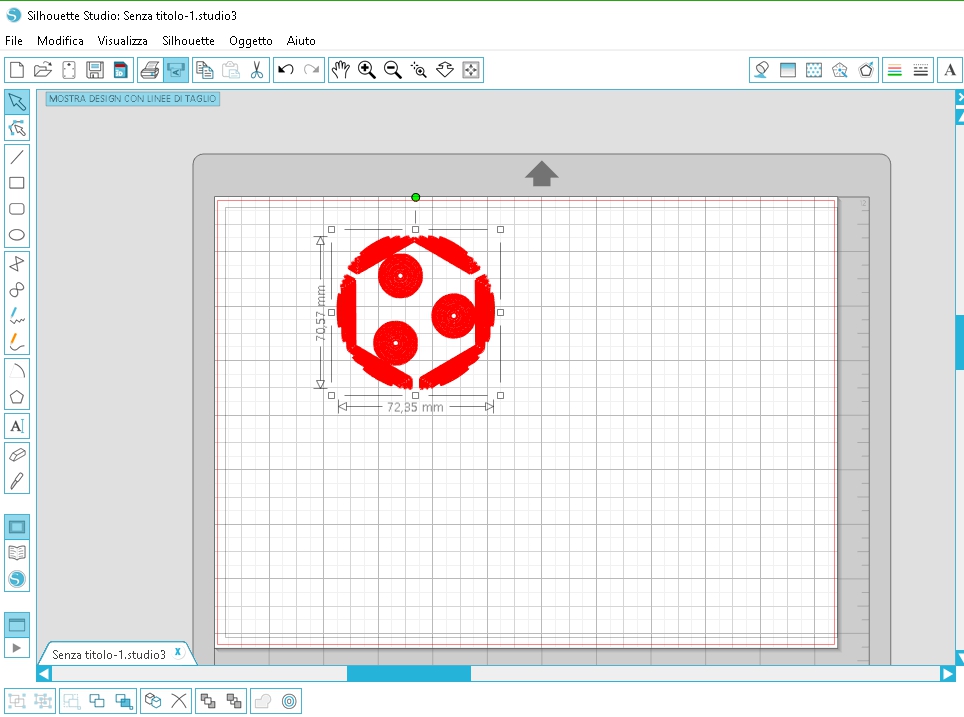Open the Modifica menu

click(60, 41)
